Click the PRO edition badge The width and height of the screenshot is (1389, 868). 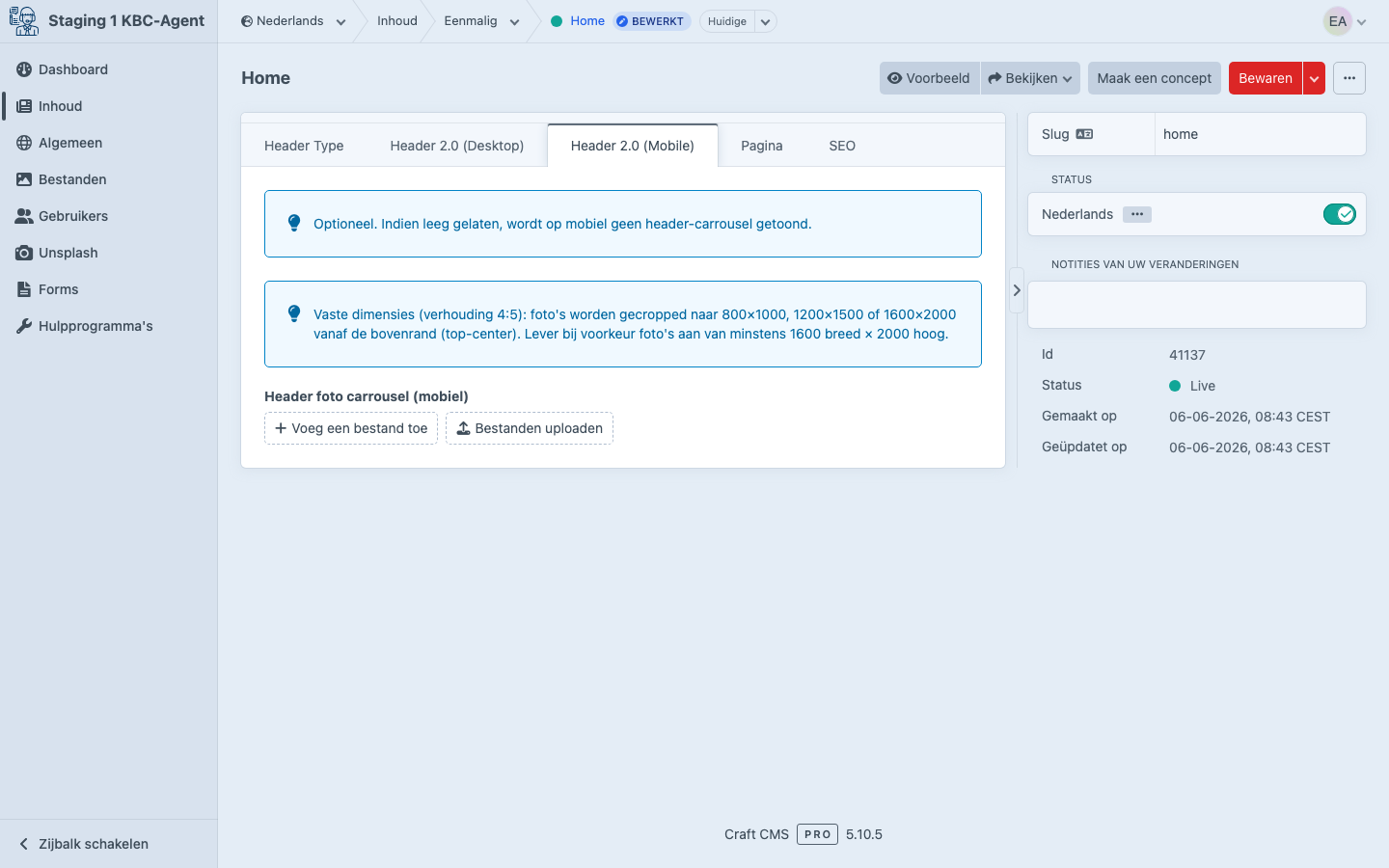[818, 834]
